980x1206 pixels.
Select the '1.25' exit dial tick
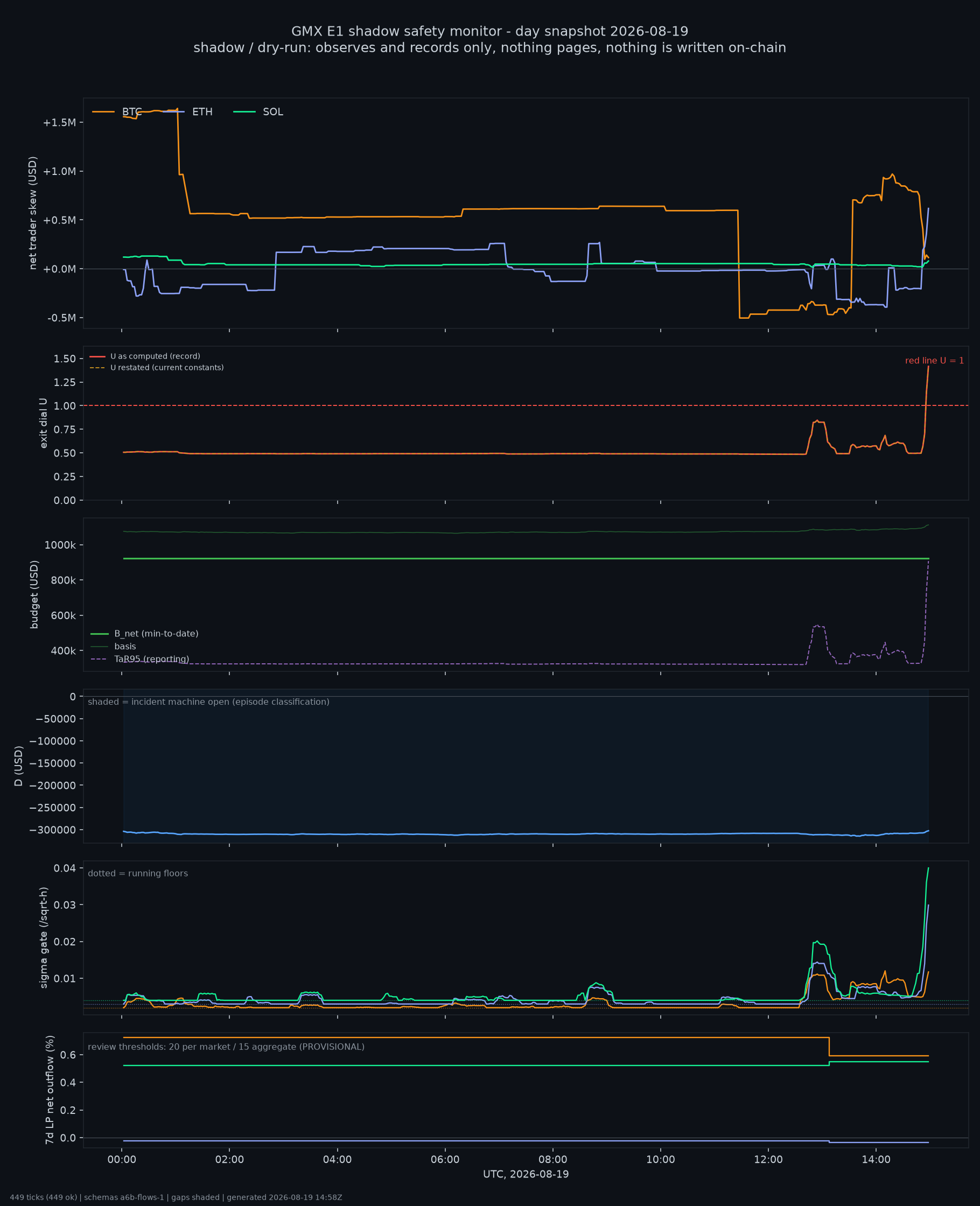[x=65, y=383]
